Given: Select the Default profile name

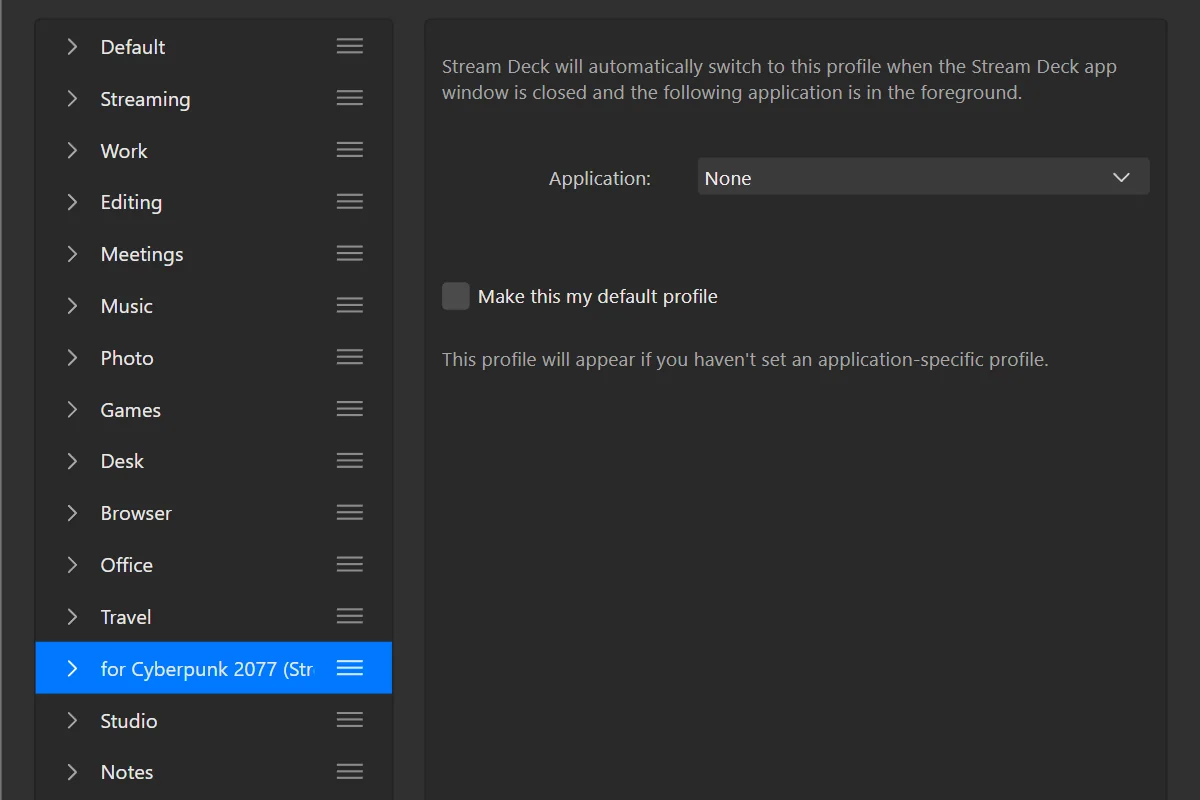Looking at the screenshot, I should click(133, 47).
